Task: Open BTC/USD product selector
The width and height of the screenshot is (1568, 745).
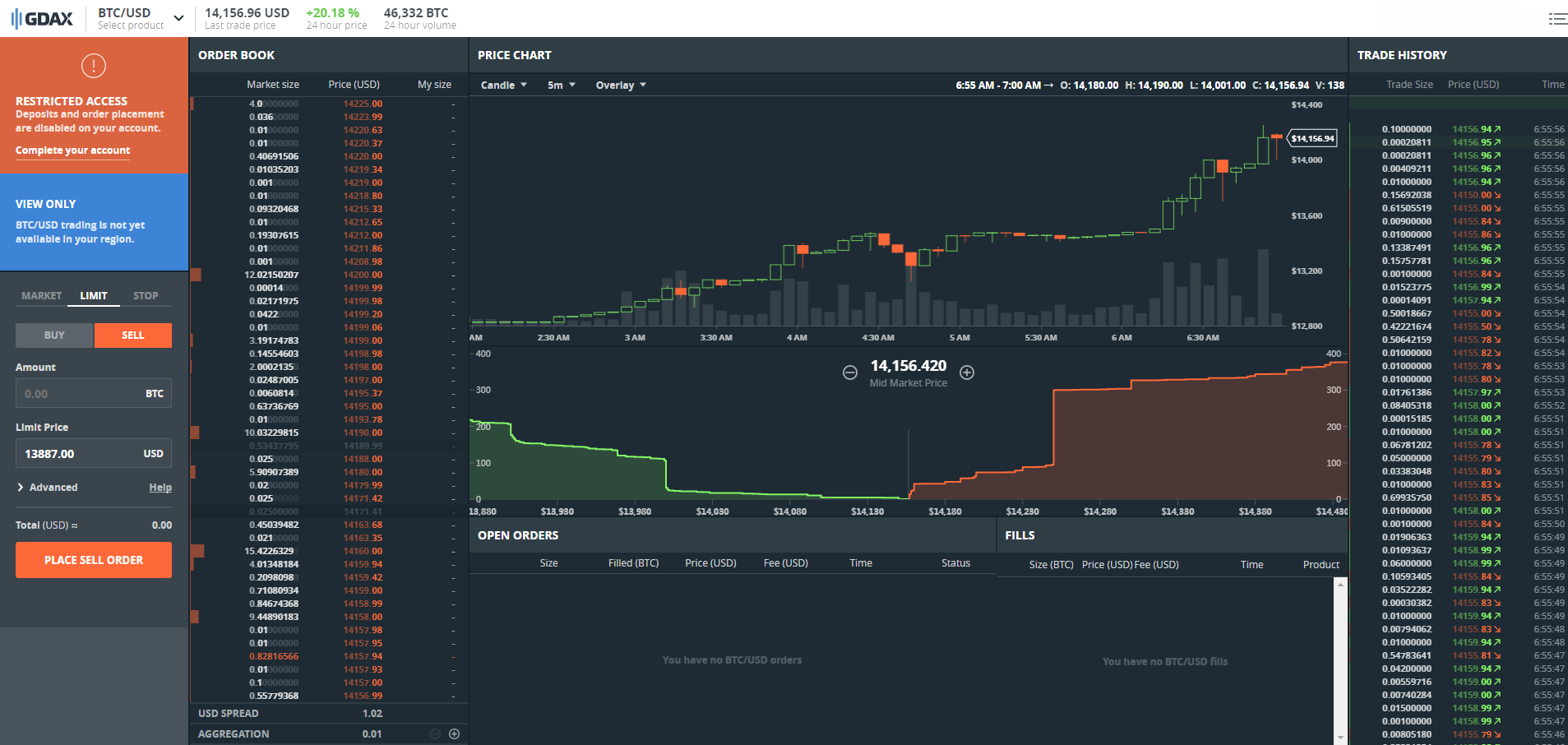Action: [x=140, y=18]
